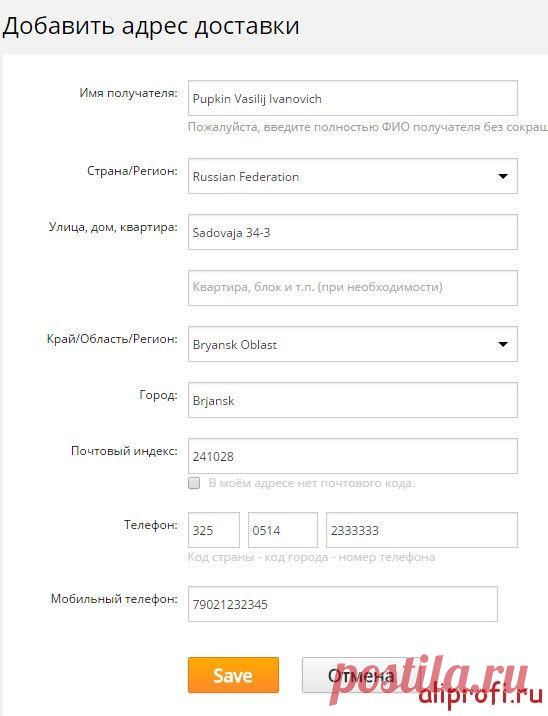This screenshot has height=716, width=548.
Task: Click the Добавить адрес доставки heading
Action: pyautogui.click(x=151, y=26)
